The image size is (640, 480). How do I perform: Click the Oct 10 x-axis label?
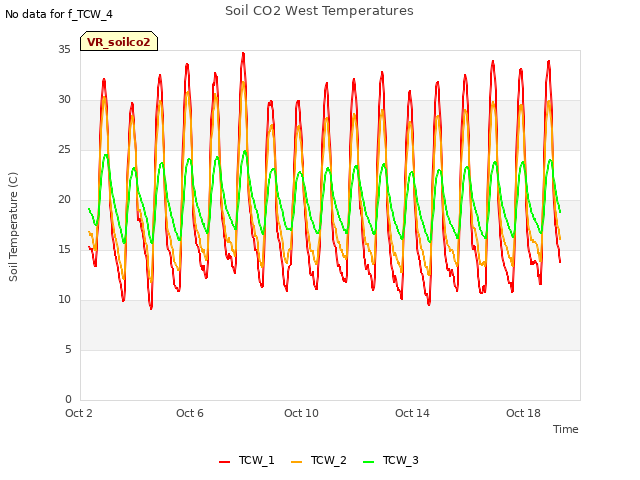click(x=301, y=413)
